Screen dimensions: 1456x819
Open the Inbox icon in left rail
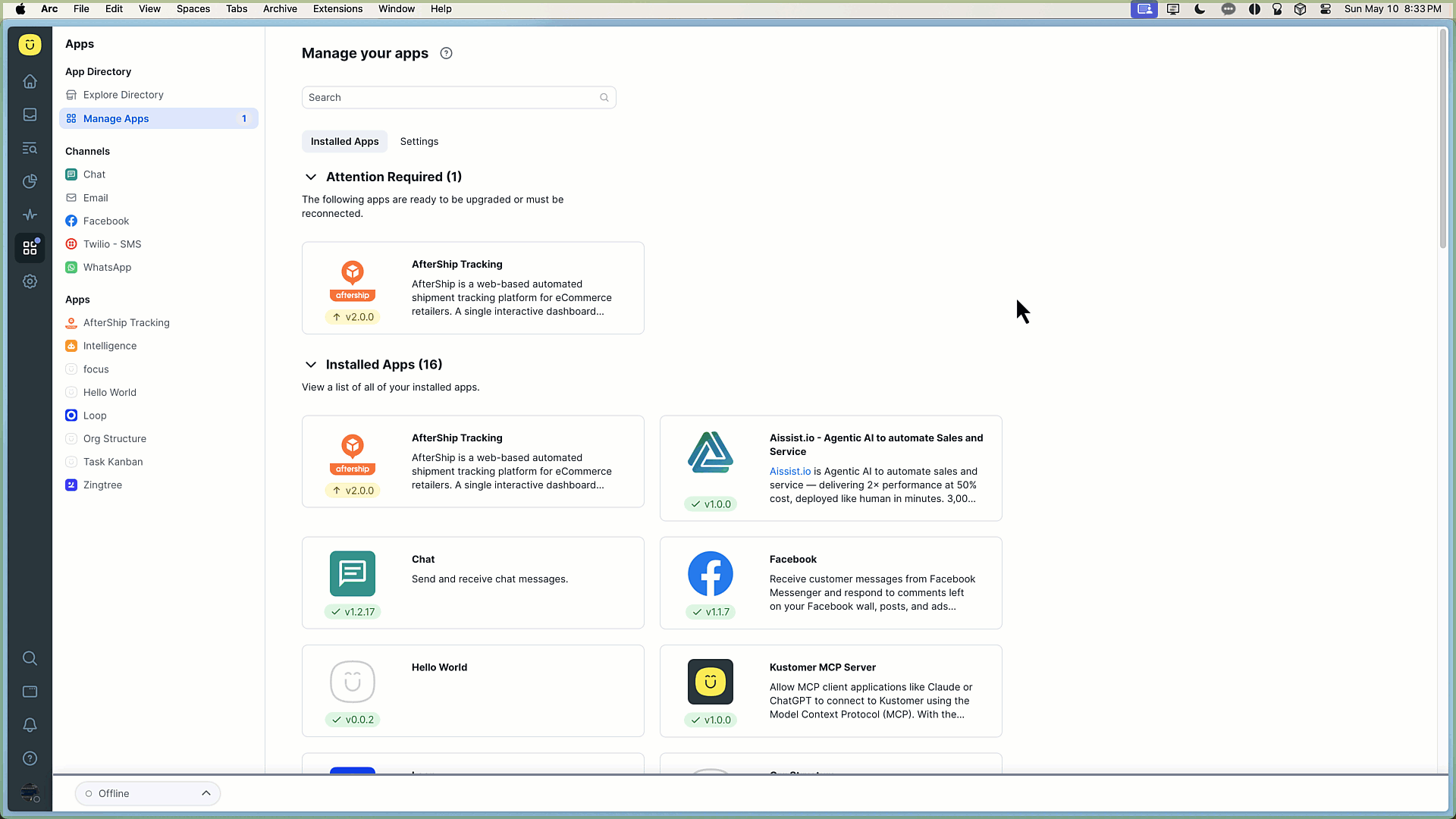point(30,115)
